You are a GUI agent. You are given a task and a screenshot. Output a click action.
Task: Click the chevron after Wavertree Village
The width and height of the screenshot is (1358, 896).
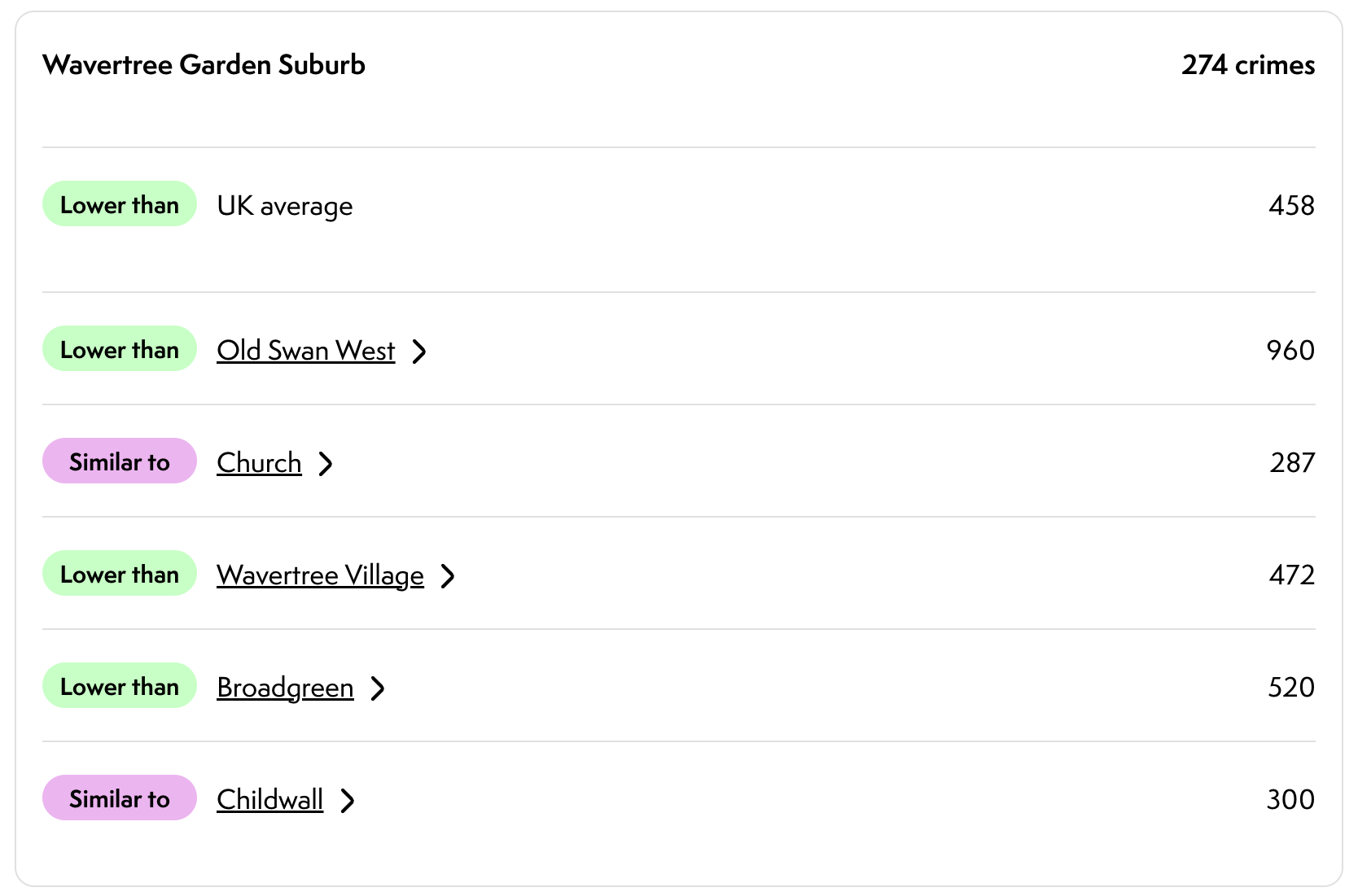[448, 576]
